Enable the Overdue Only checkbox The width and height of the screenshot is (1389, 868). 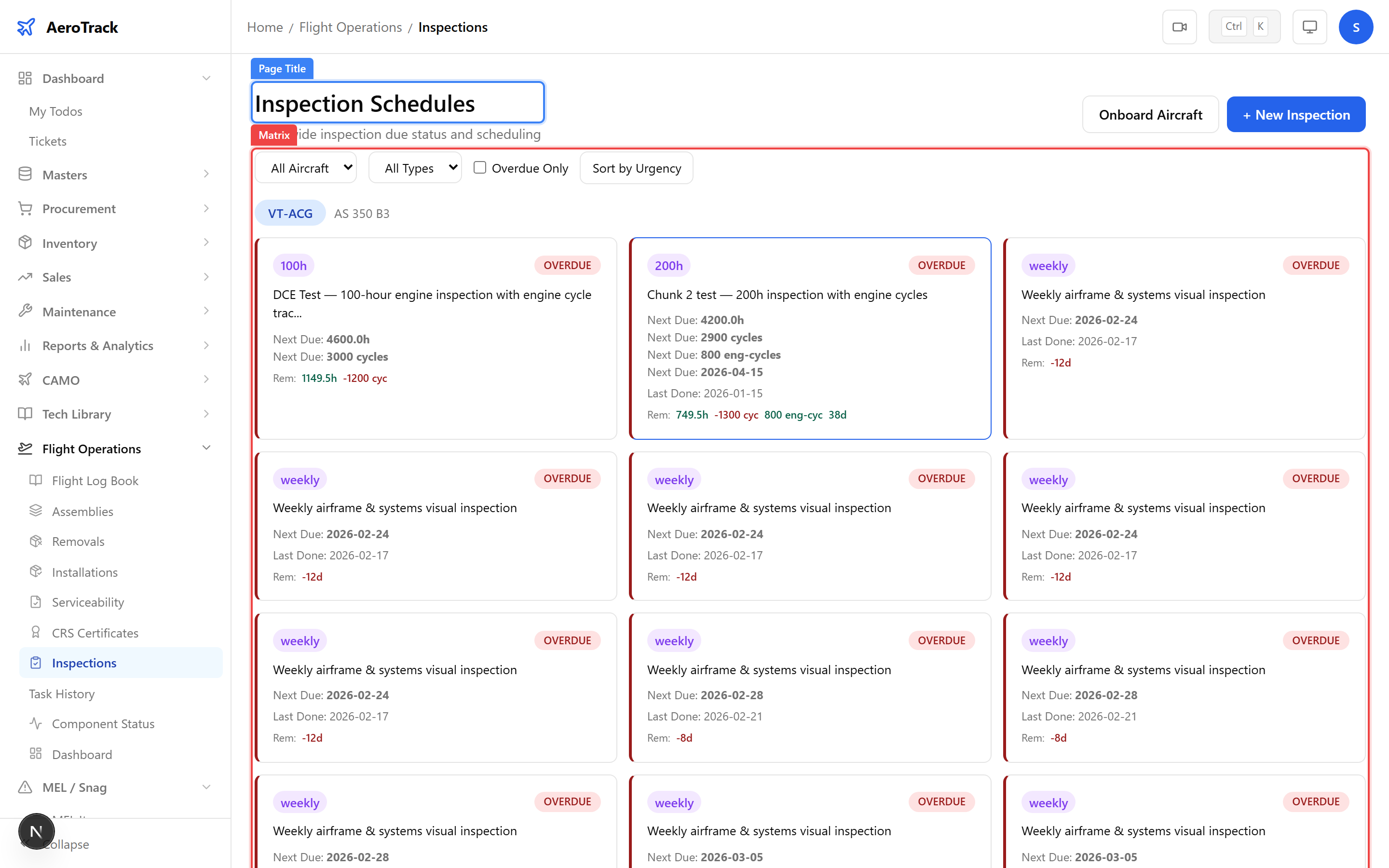(480, 168)
